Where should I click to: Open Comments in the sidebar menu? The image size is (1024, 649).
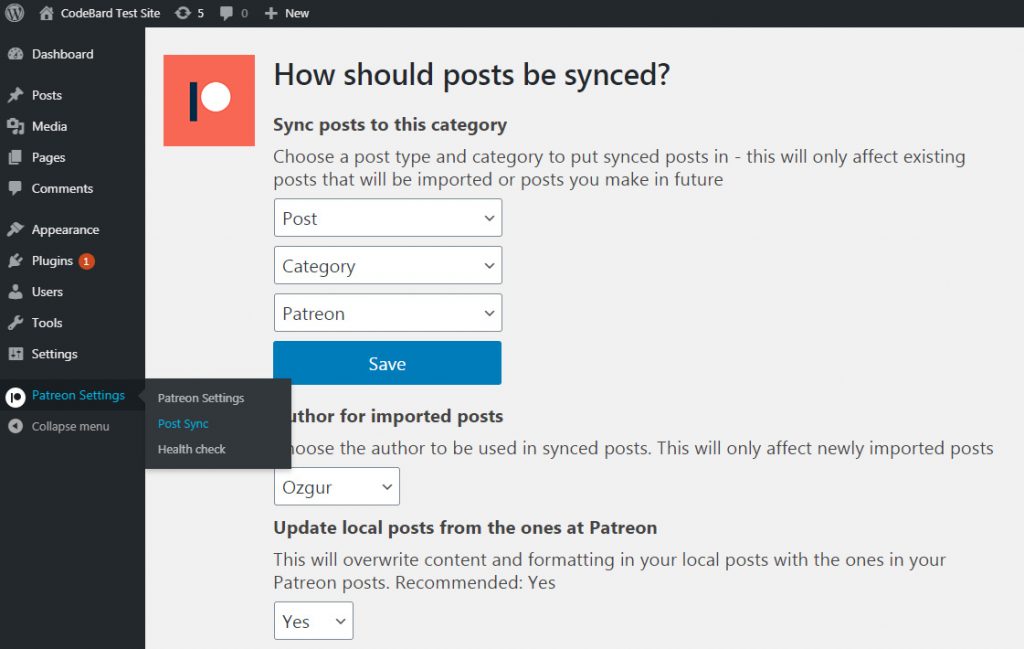click(63, 188)
